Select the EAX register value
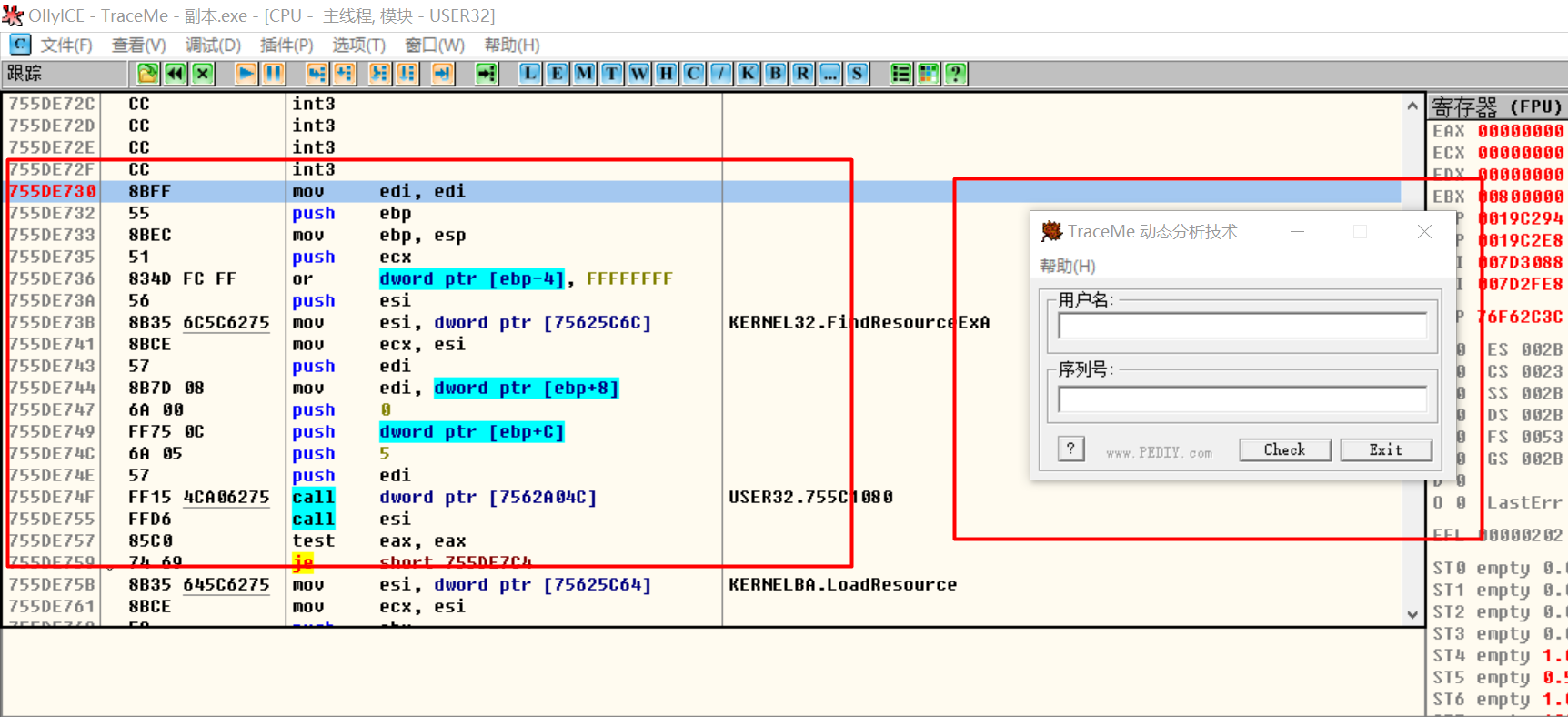This screenshot has height=717, width=1568. 1520,131
